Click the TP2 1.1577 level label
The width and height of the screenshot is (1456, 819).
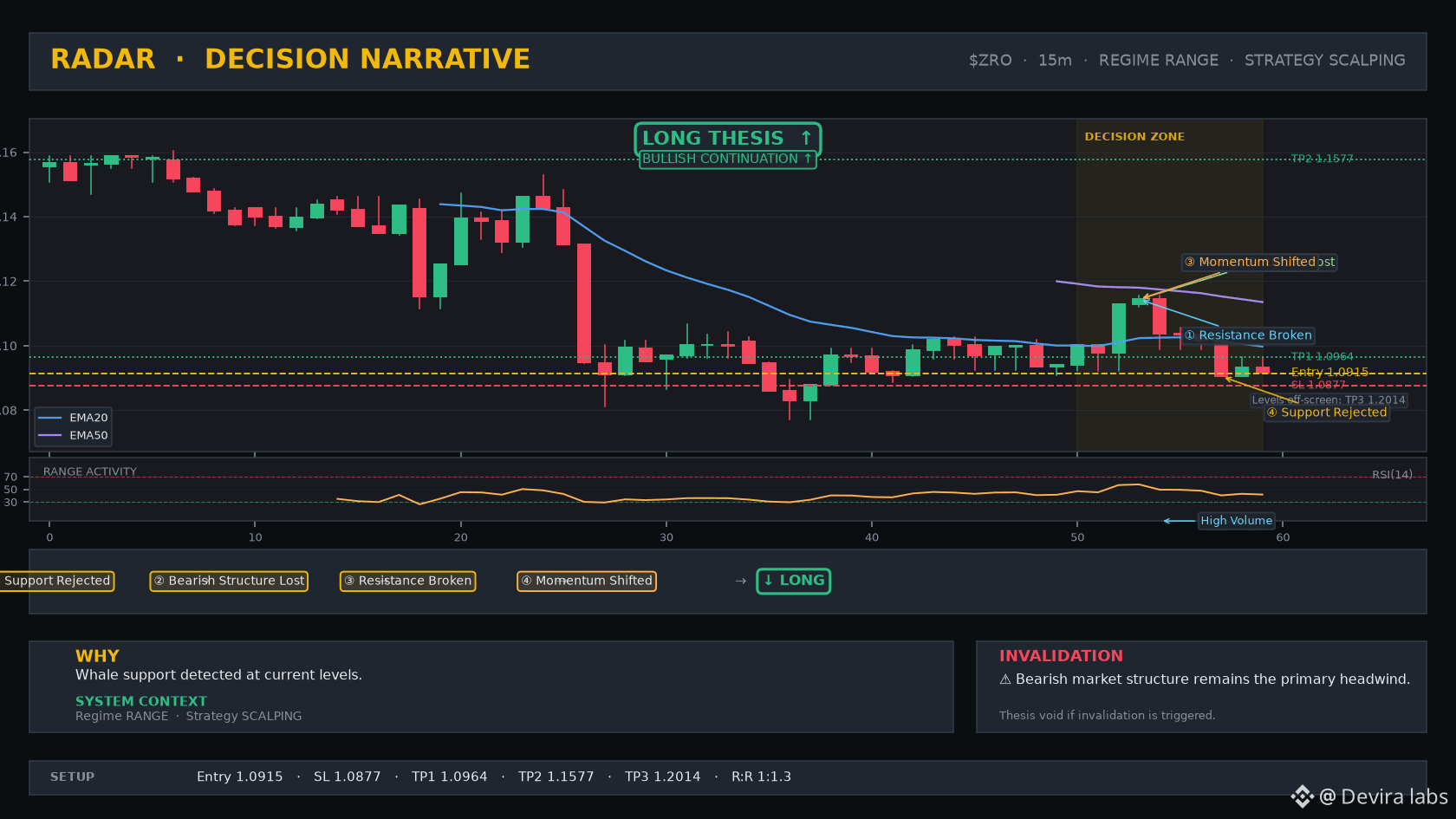click(1322, 159)
